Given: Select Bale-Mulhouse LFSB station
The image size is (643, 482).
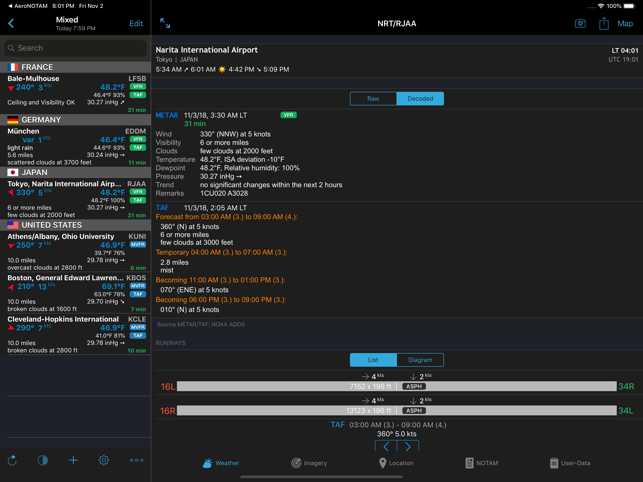Looking at the screenshot, I should (75, 94).
